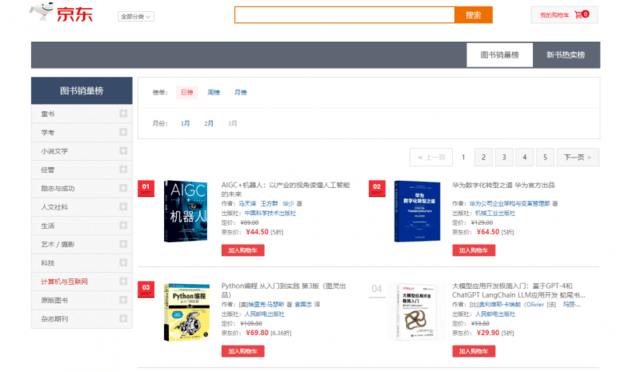Screen dimensions: 640x372
Task: Click the 04 rank number
Action: click(x=377, y=289)
